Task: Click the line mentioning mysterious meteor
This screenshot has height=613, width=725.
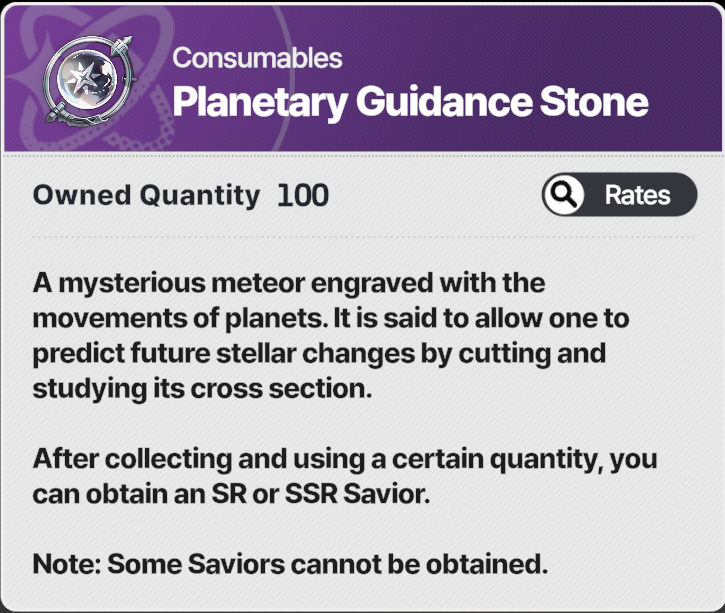Action: pos(289,283)
